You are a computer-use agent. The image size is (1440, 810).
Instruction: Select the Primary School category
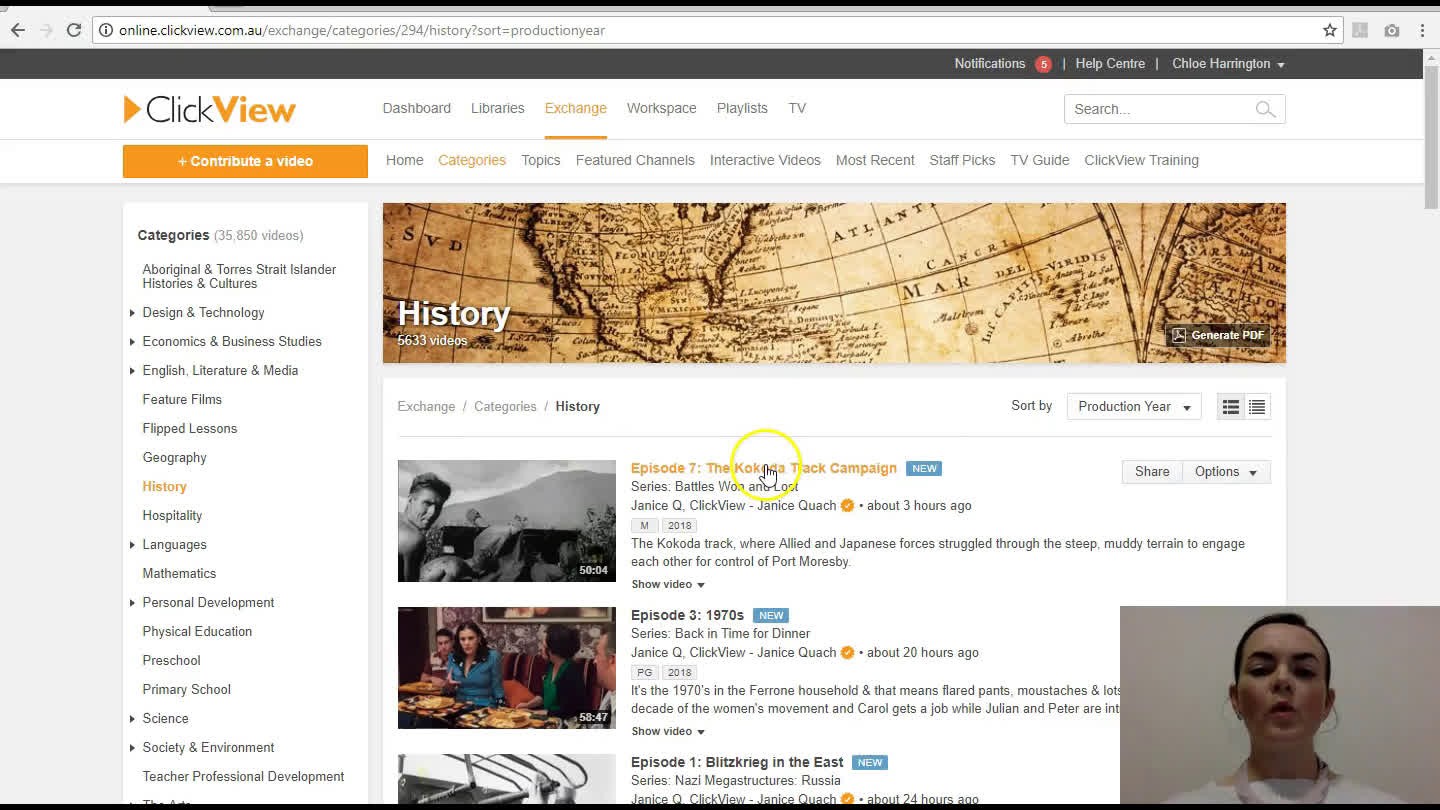pos(186,690)
